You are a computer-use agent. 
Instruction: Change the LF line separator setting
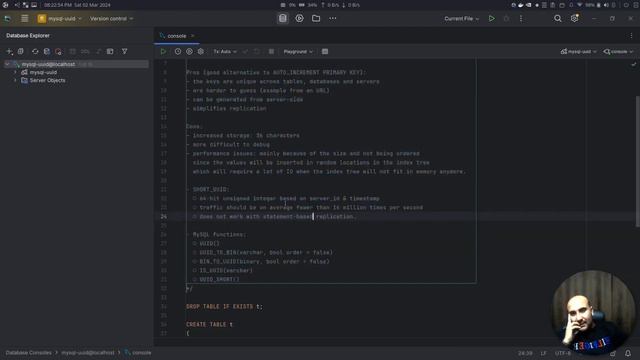pyautogui.click(x=543, y=353)
